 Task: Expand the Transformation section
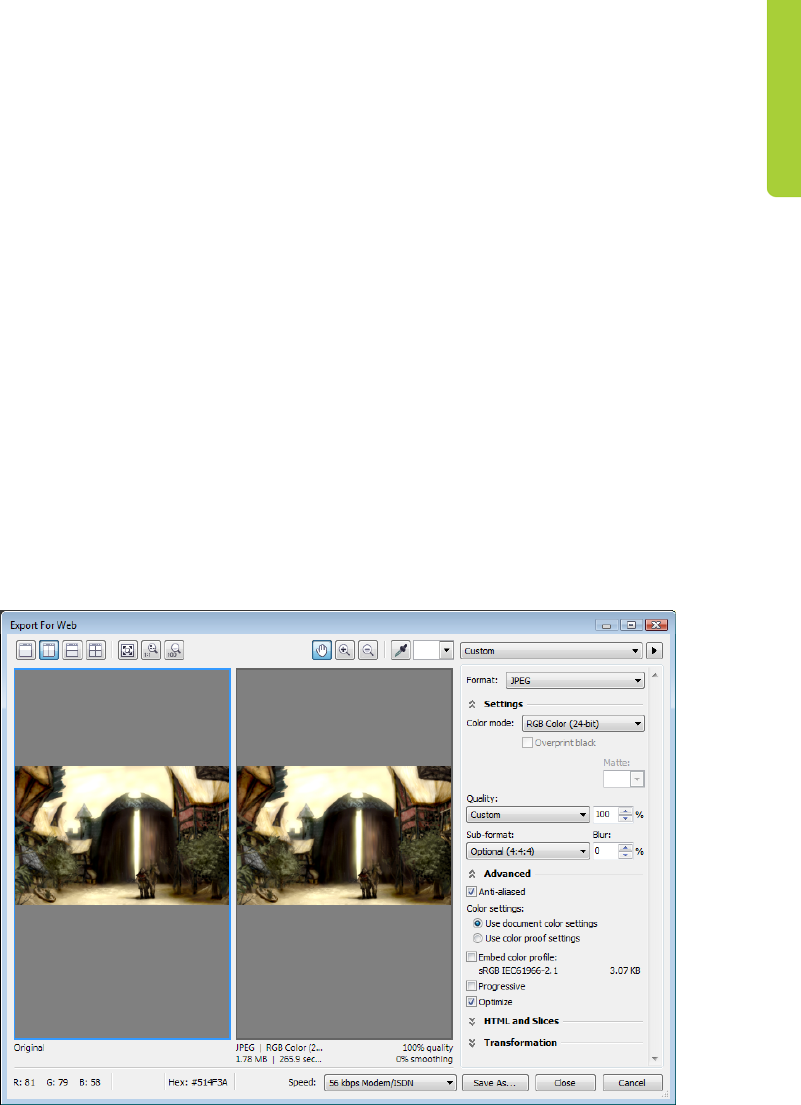(x=472, y=1043)
